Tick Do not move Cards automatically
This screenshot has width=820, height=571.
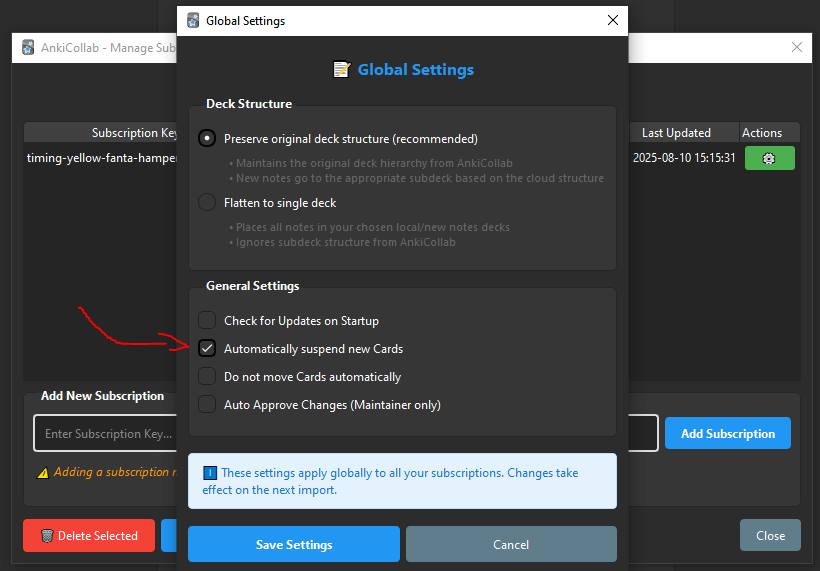[x=207, y=376]
